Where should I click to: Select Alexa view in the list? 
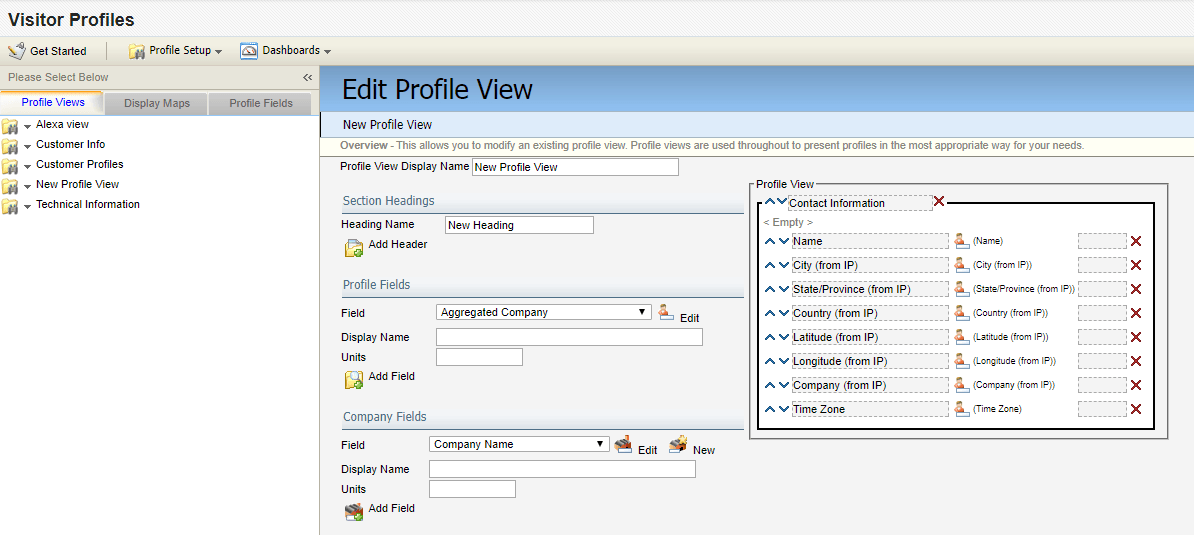click(x=62, y=124)
